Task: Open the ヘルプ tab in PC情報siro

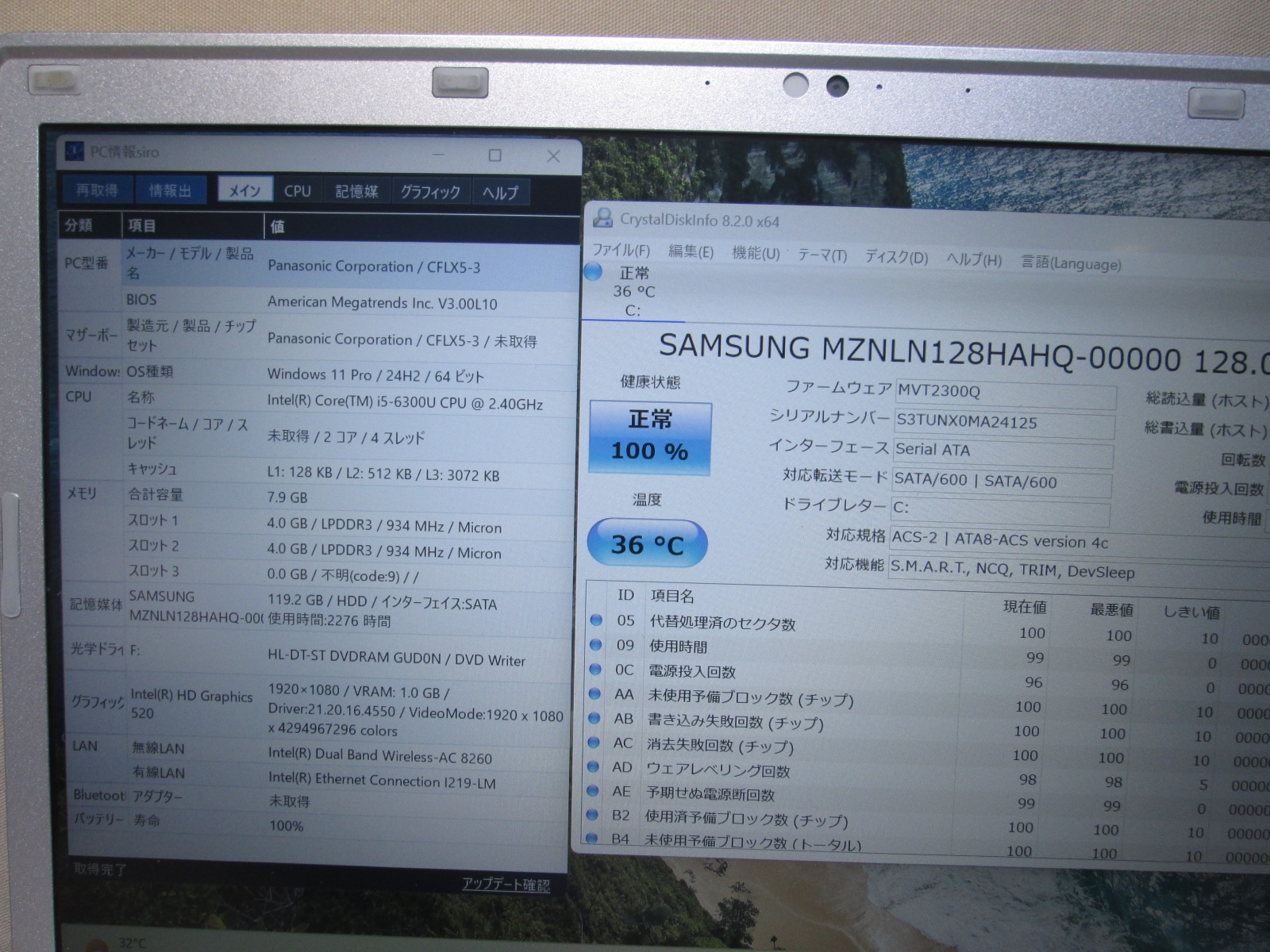Action: [500, 193]
